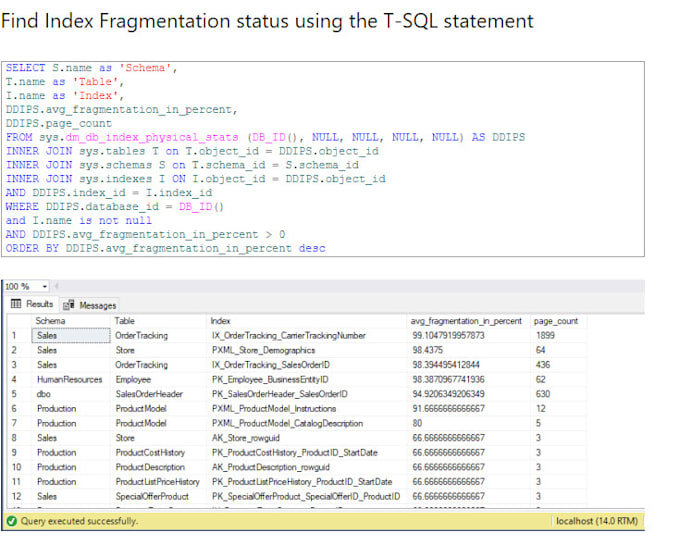Select PXML_Store_Demographics index cell
Image resolution: width=680 pixels, height=545 pixels.
click(x=263, y=350)
